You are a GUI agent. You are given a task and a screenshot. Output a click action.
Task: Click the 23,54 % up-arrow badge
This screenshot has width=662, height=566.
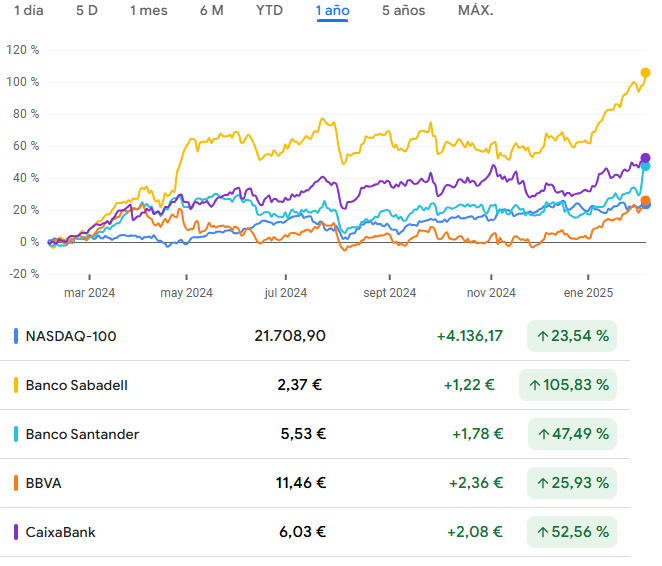572,336
